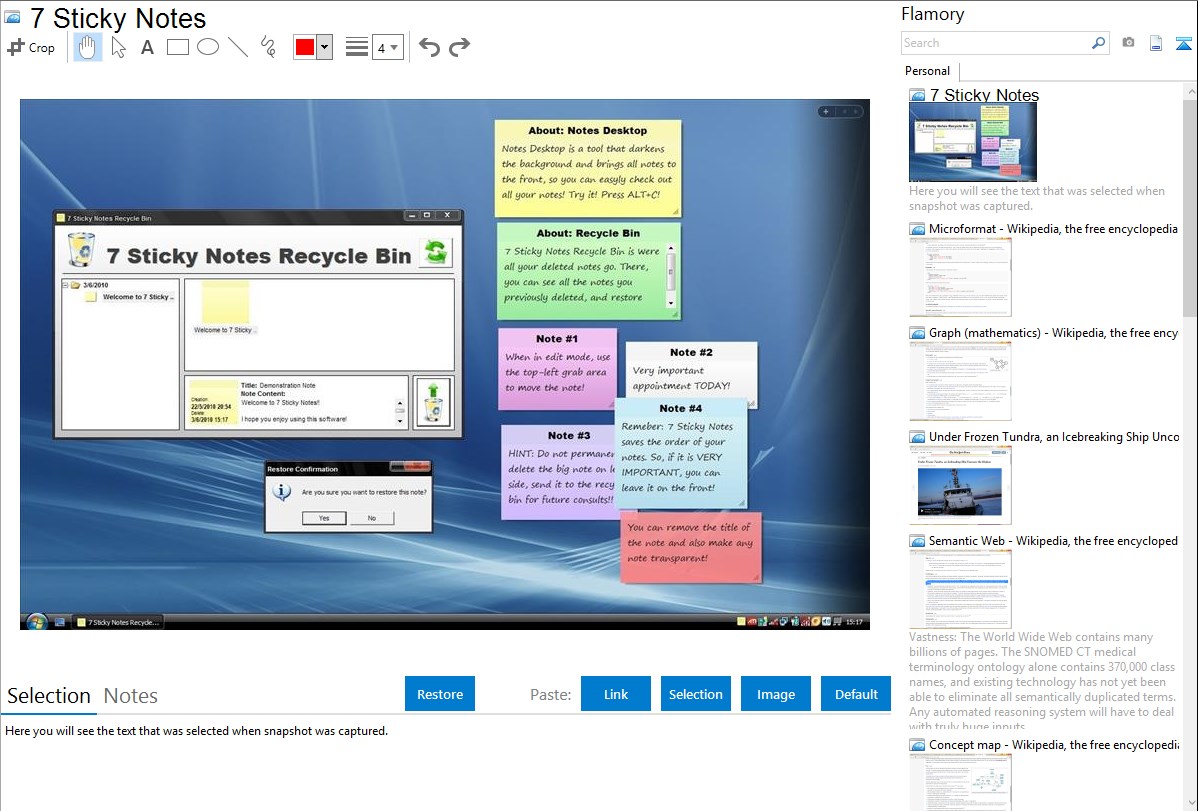Click the Flamory icon beside main title
1198x811 pixels.
(x=13, y=17)
